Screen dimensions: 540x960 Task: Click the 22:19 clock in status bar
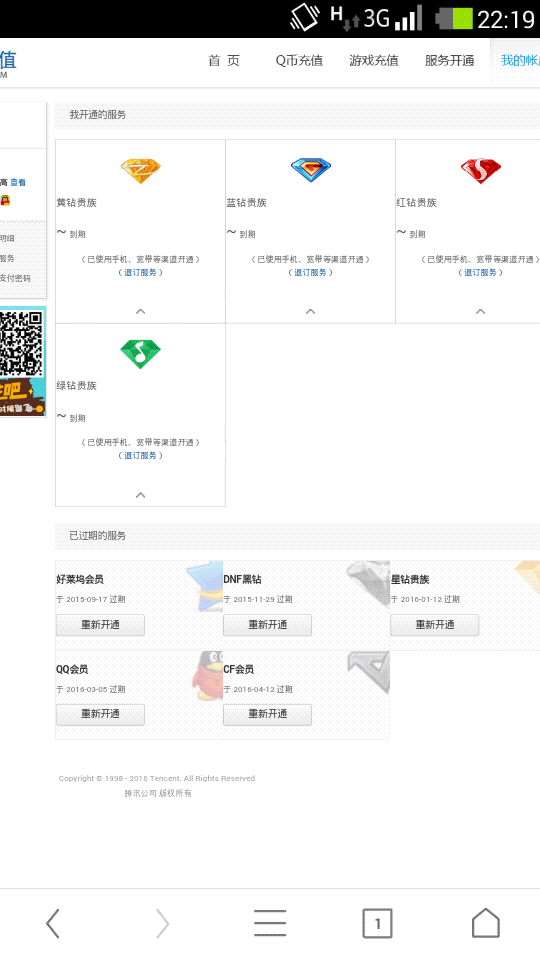[506, 20]
